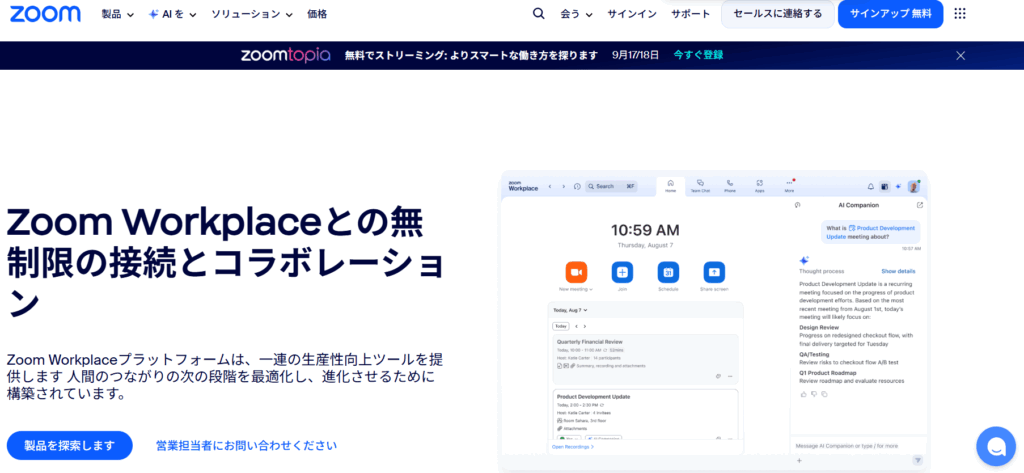Image resolution: width=1024 pixels, height=473 pixels.
Task: Expand the 製品 dropdown menu
Action: pos(117,14)
